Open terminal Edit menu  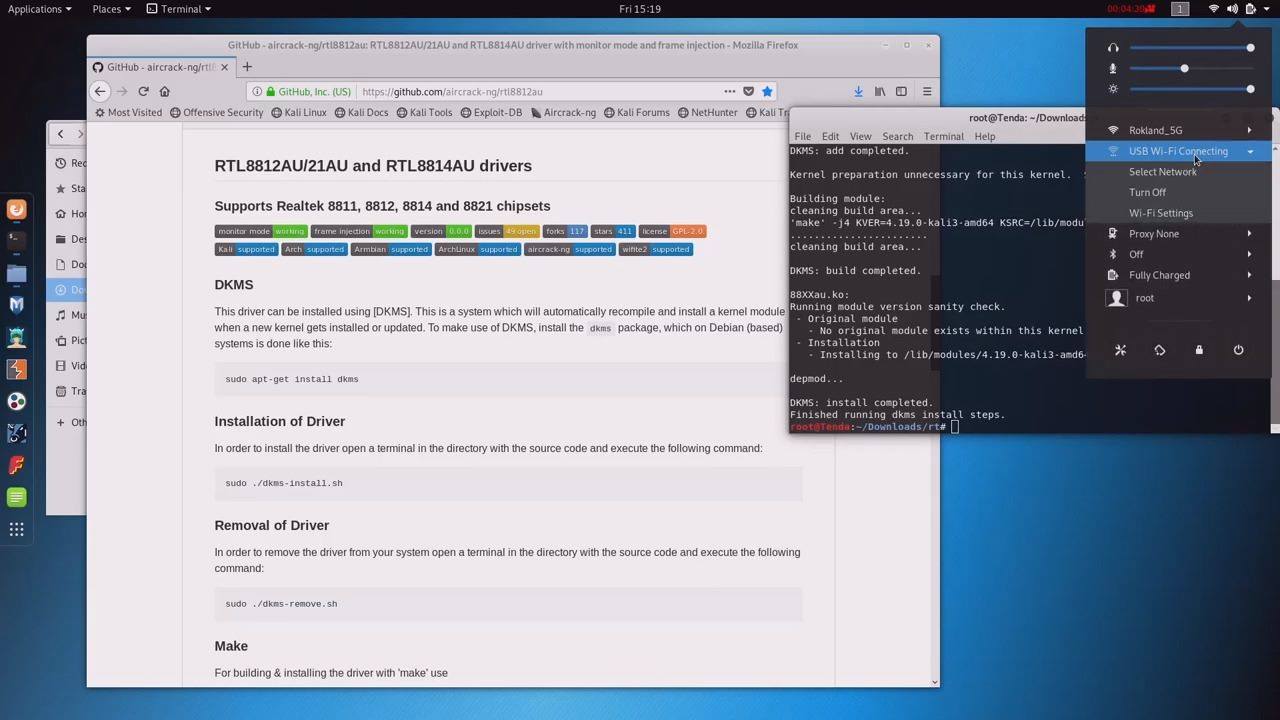coord(831,136)
